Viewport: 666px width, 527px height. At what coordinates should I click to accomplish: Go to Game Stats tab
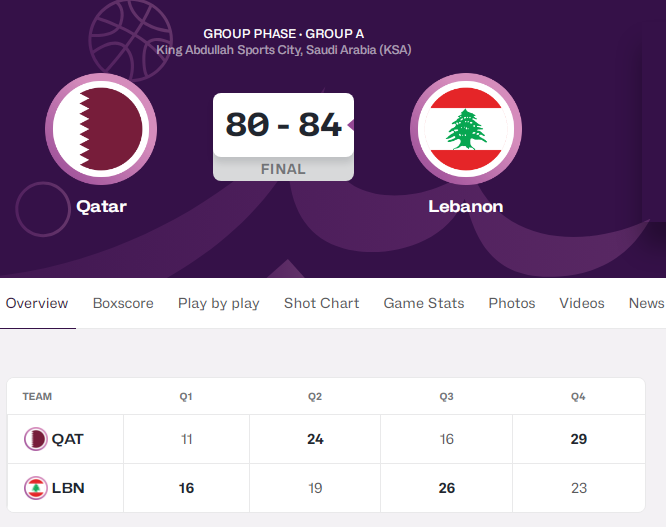pyautogui.click(x=424, y=303)
